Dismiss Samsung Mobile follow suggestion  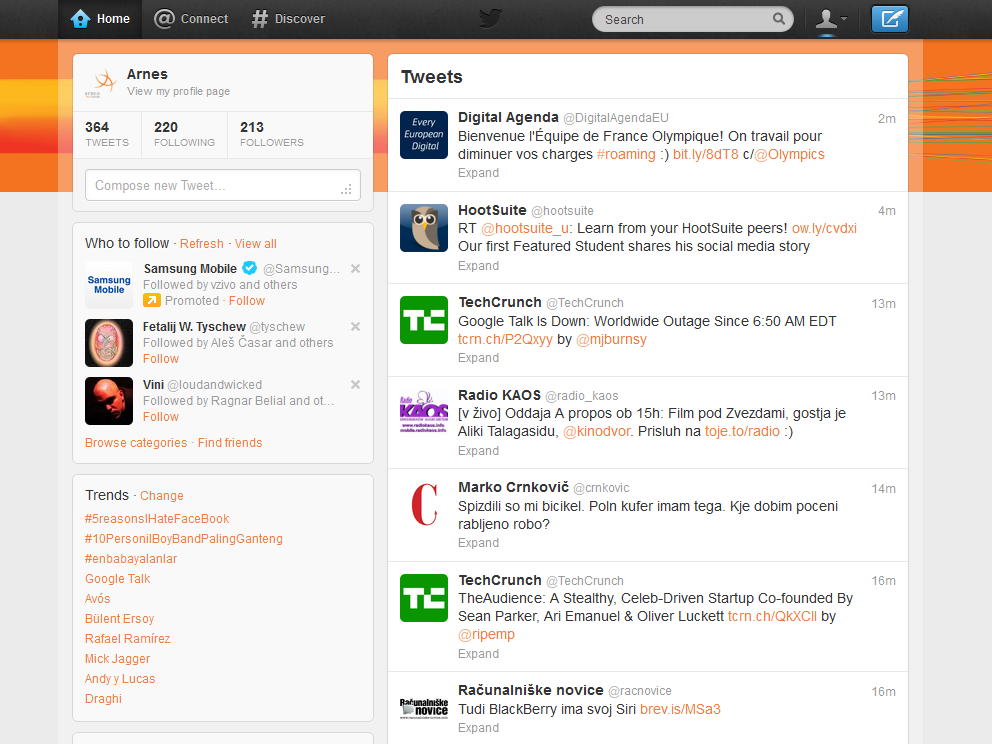click(x=355, y=269)
